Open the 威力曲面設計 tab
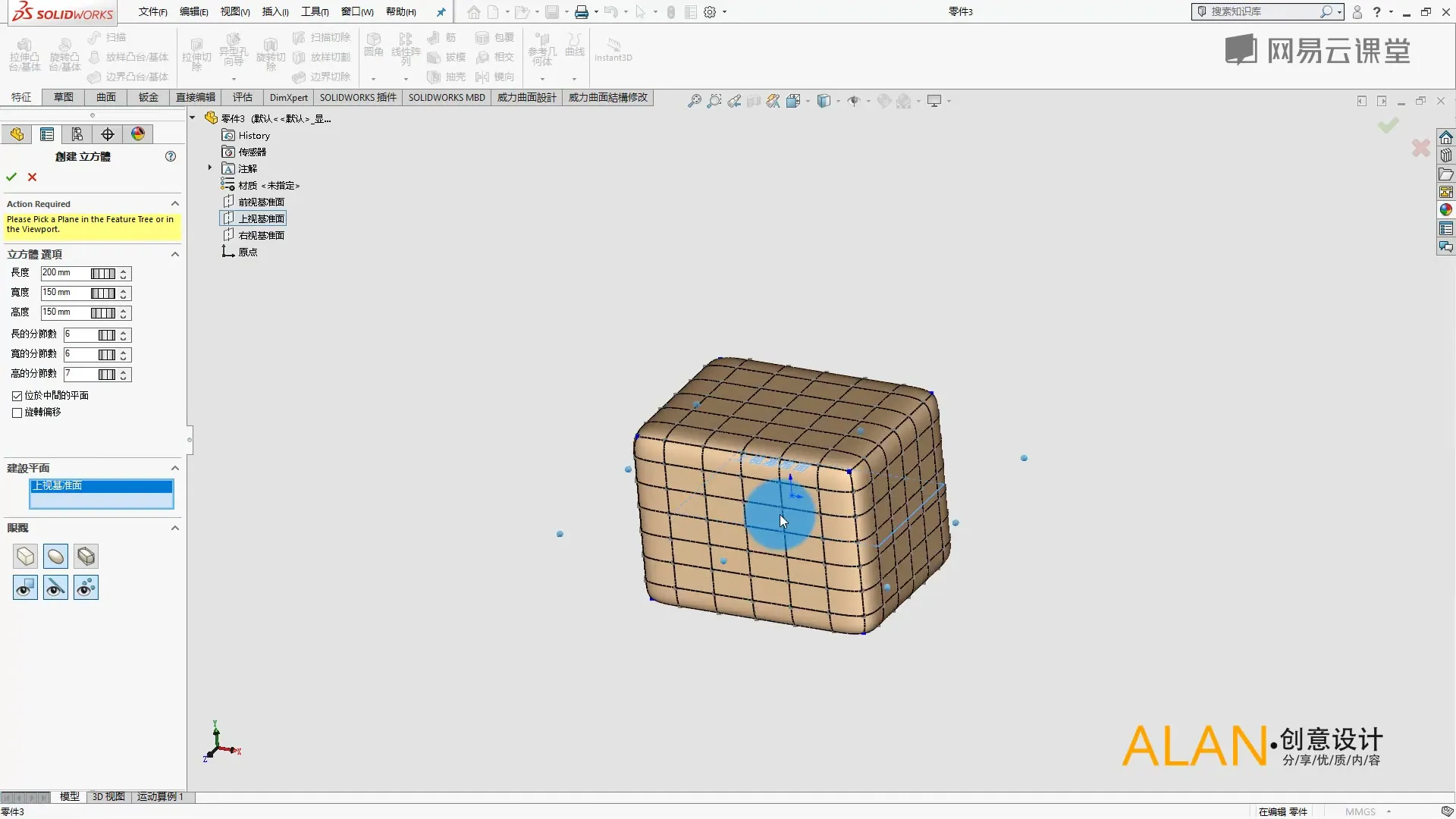The width and height of the screenshot is (1456, 819). [x=526, y=97]
